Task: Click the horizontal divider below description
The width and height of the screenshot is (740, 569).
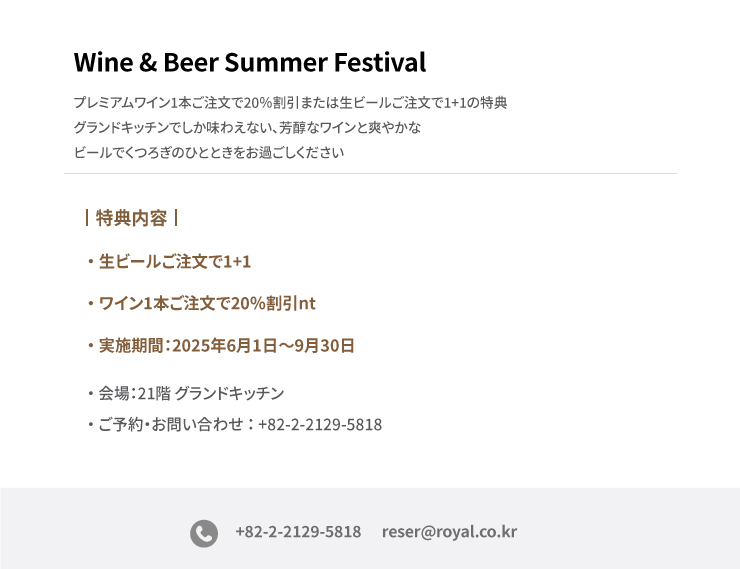Action: pyautogui.click(x=370, y=174)
